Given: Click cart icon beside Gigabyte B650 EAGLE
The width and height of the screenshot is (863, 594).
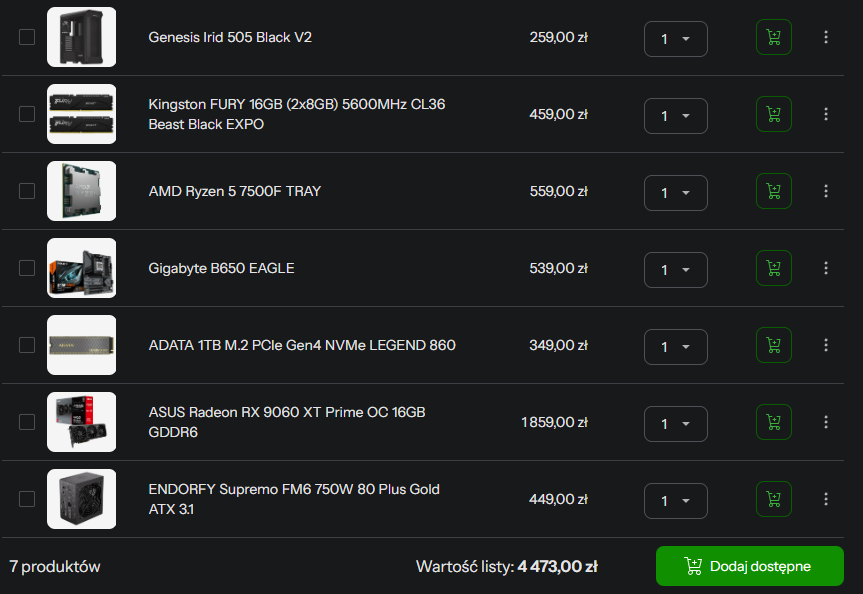Looking at the screenshot, I should (x=773, y=268).
